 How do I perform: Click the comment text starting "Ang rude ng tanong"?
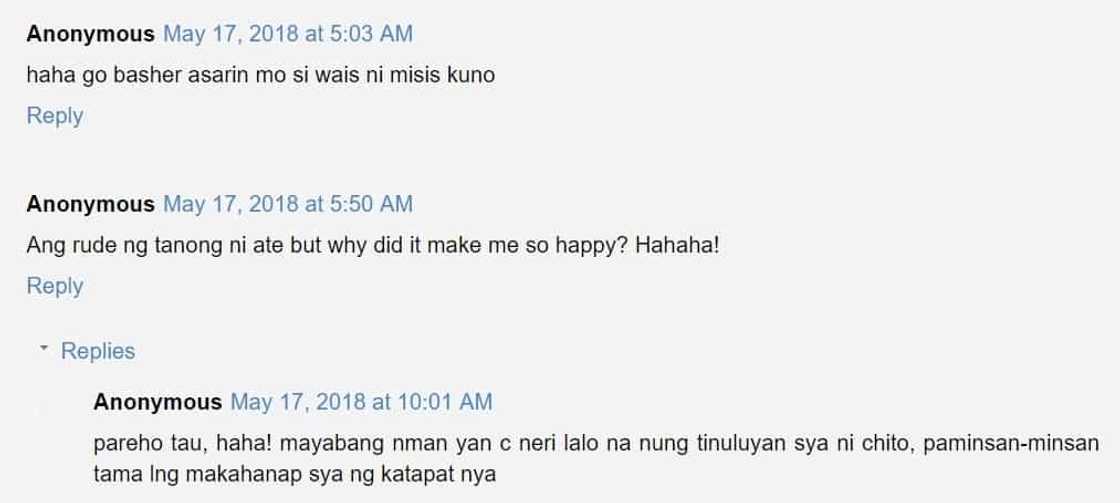click(x=373, y=246)
